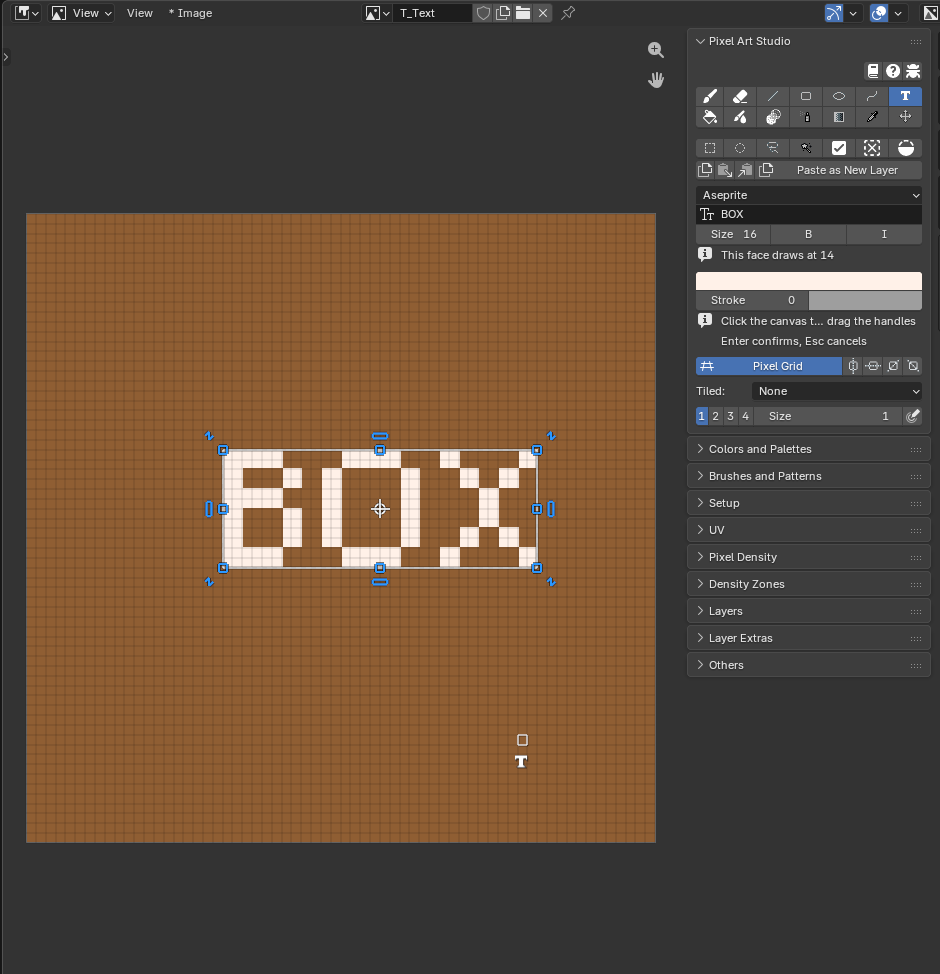
Task: Click the pan hand icon in viewport
Action: pyautogui.click(x=655, y=80)
